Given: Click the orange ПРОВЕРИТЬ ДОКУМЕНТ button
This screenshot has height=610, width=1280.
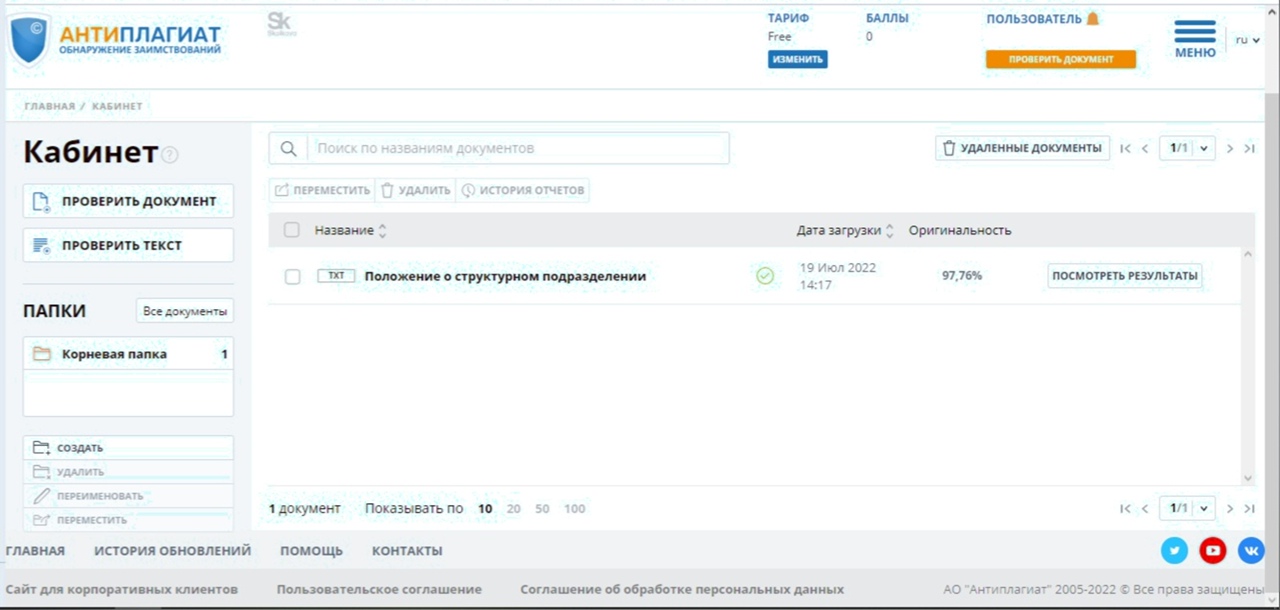Looking at the screenshot, I should [x=1061, y=59].
